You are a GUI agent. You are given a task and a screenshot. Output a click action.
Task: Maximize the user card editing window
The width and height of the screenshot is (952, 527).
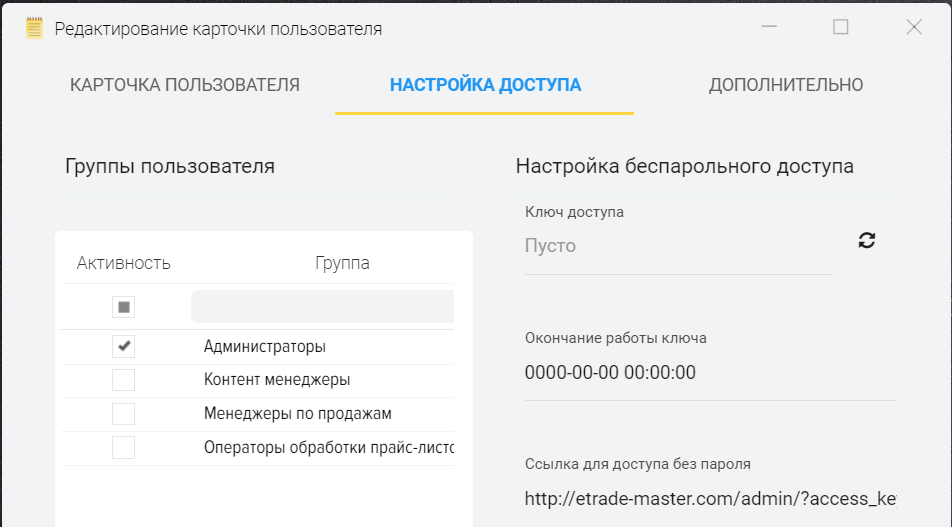(x=841, y=28)
